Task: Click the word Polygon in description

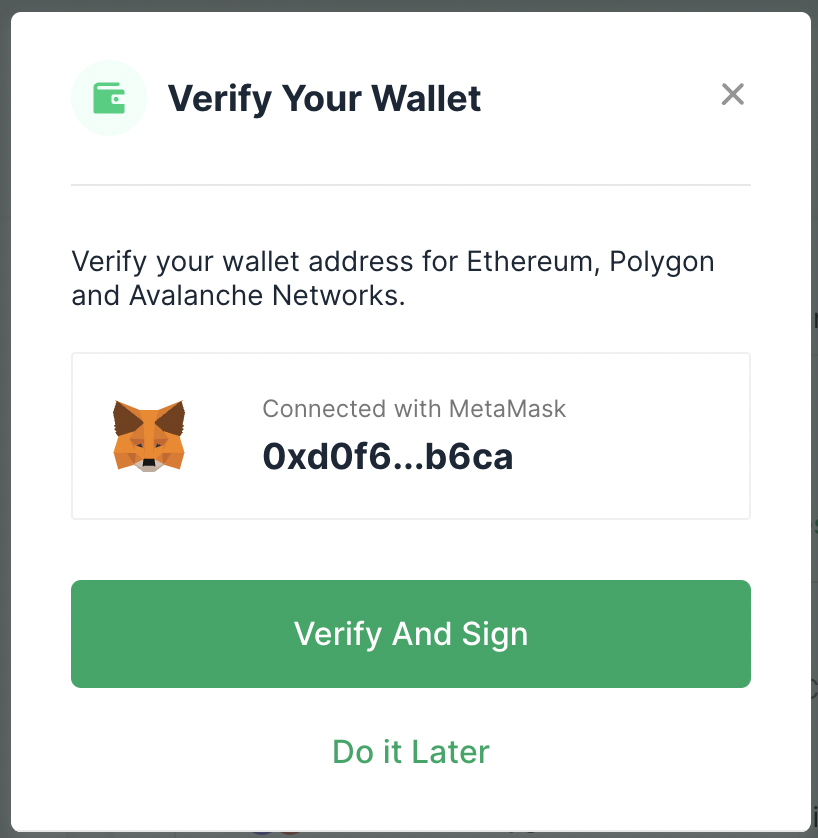Action: (661, 263)
